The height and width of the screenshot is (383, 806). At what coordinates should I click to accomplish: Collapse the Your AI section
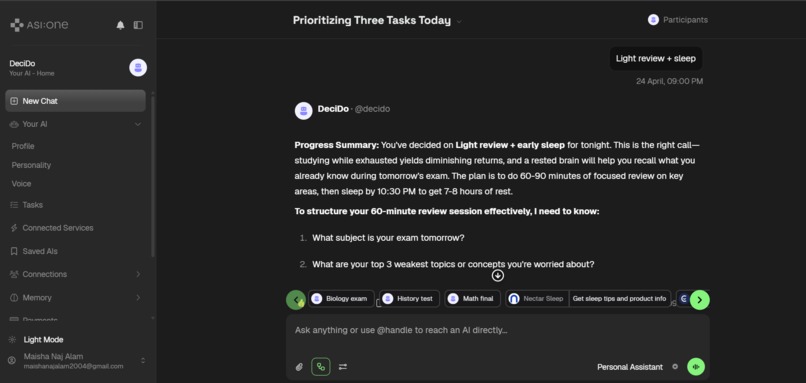tap(138, 124)
